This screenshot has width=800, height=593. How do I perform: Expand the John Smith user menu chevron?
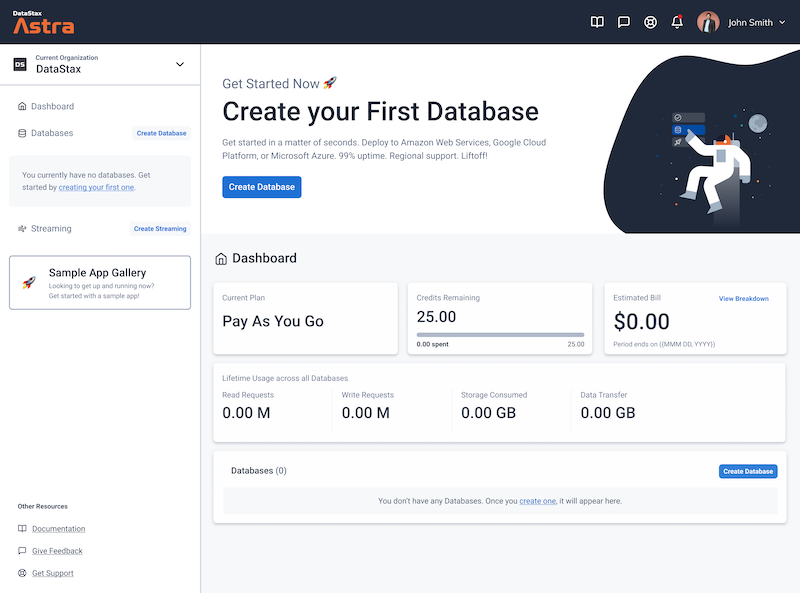(782, 22)
